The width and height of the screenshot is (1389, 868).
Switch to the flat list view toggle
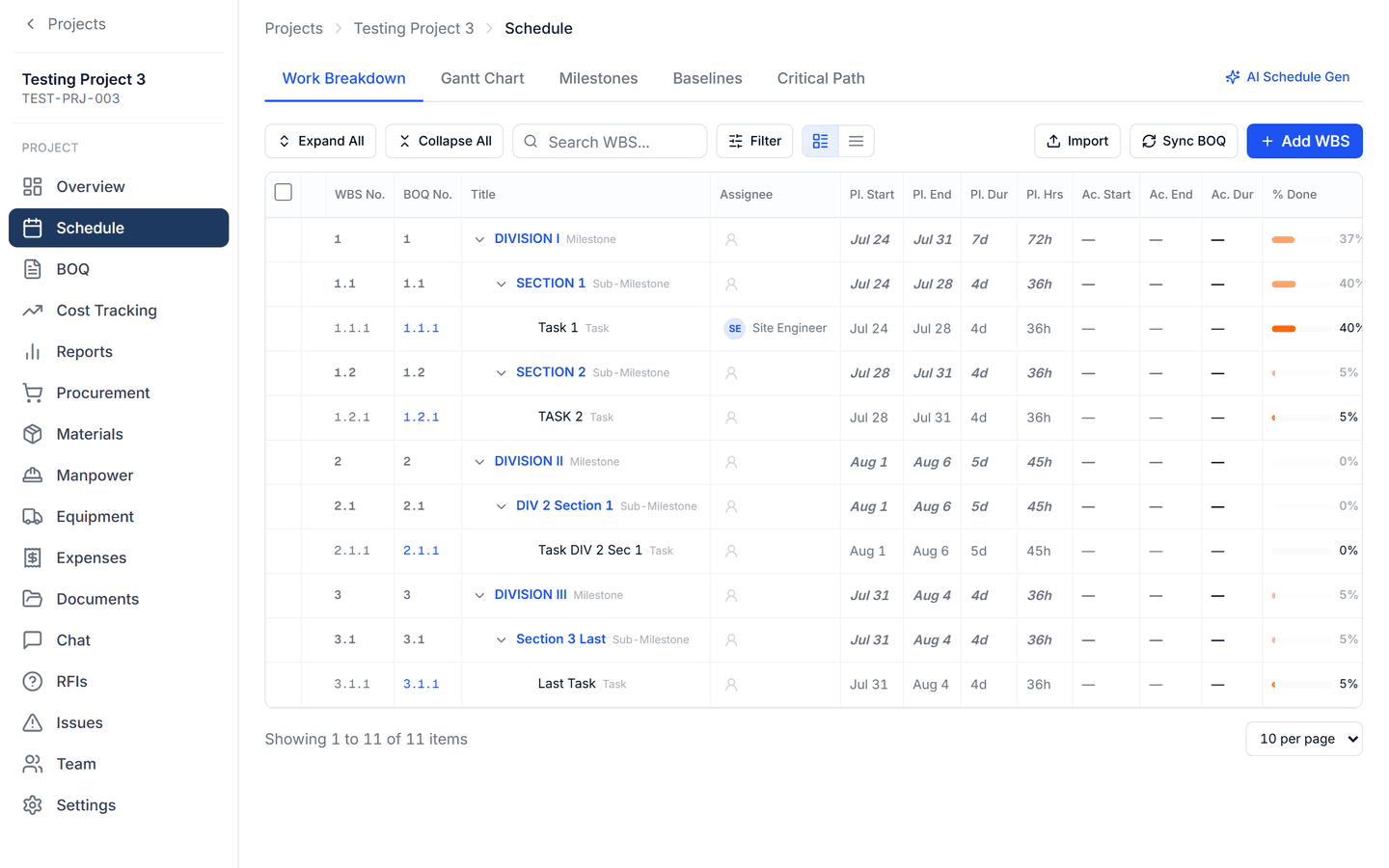tap(857, 141)
